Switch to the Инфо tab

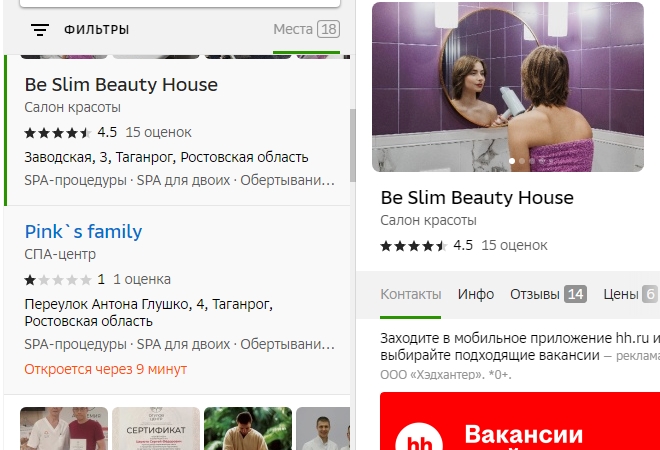pos(476,294)
